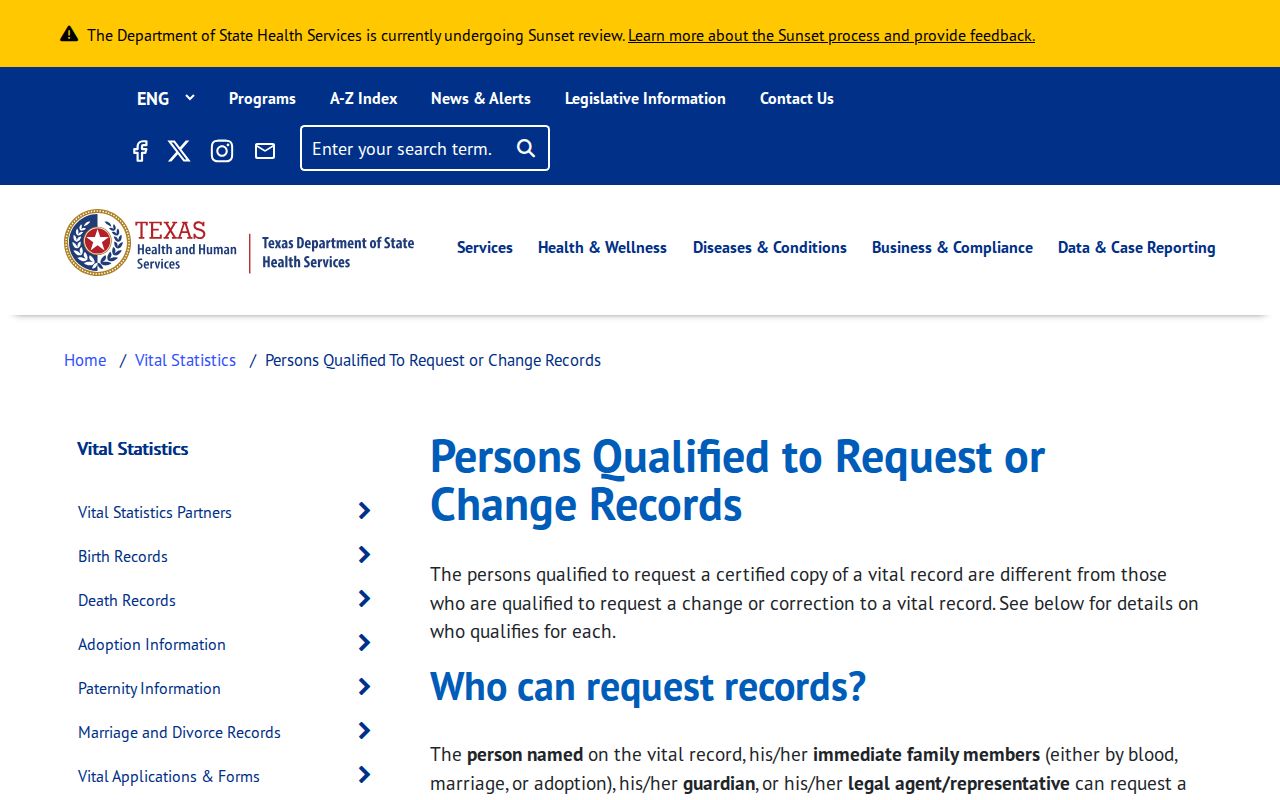The image size is (1280, 800).
Task: Open Legislative Information link
Action: (x=645, y=98)
